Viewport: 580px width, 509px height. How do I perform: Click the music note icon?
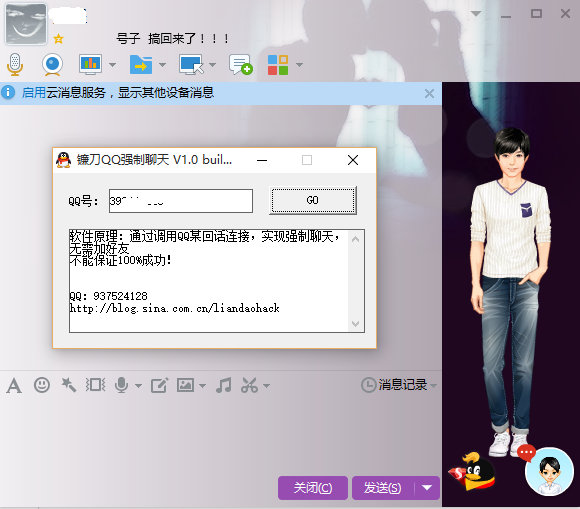pyautogui.click(x=224, y=385)
